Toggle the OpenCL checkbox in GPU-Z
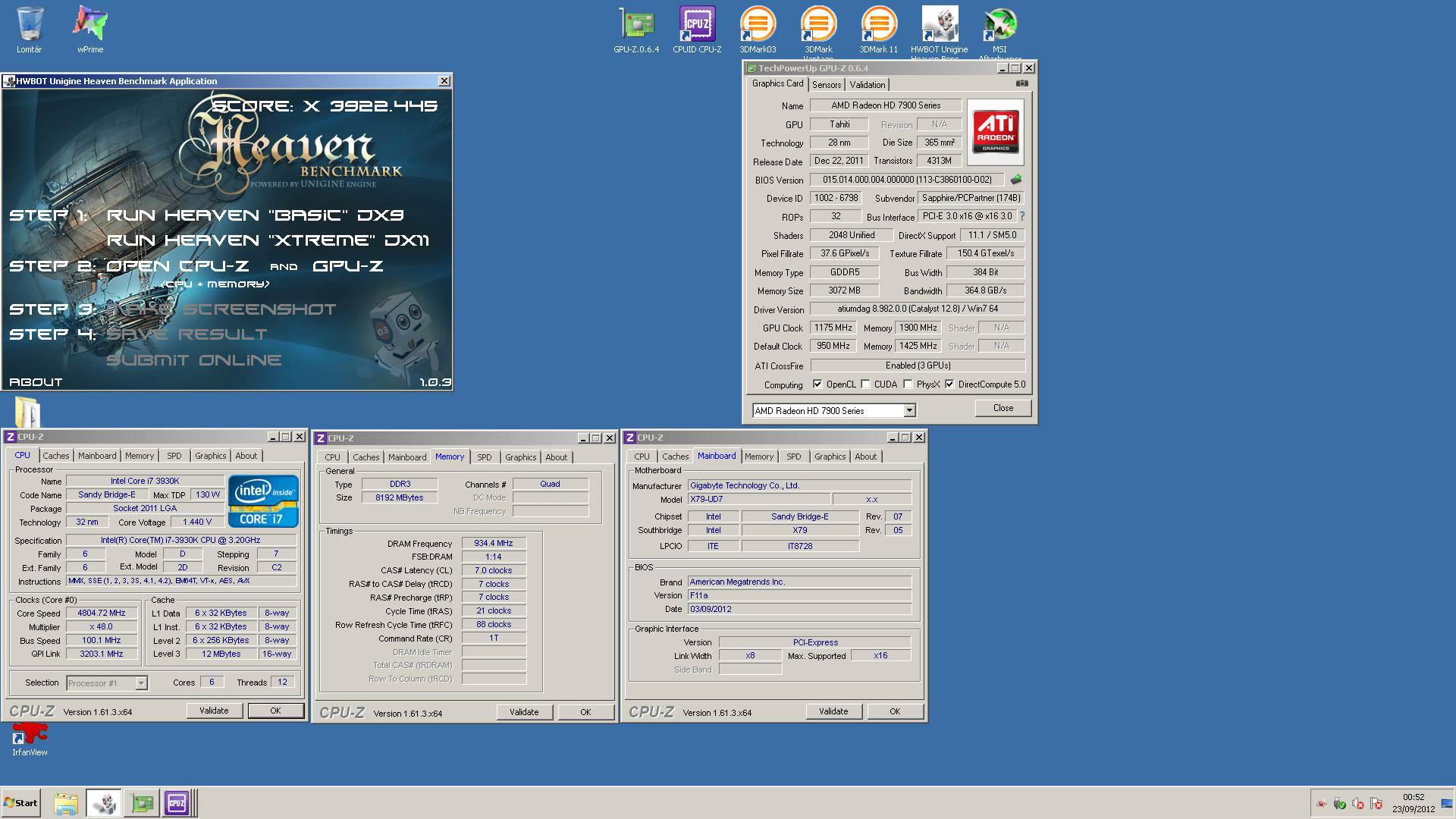Image resolution: width=1456 pixels, height=819 pixels. pos(817,384)
